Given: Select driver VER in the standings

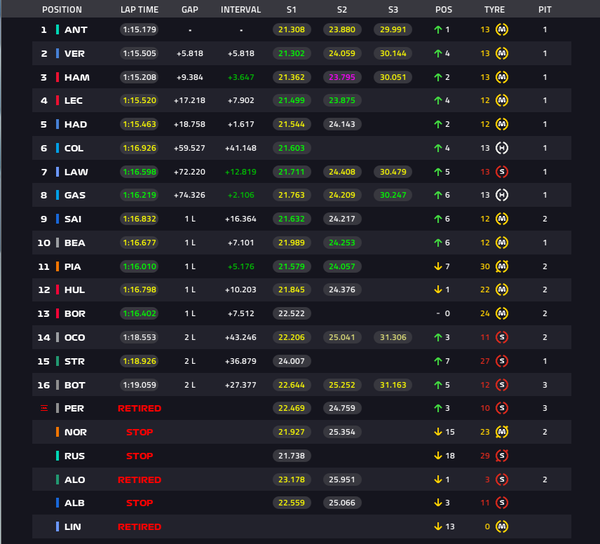Looking at the screenshot, I should point(75,54).
